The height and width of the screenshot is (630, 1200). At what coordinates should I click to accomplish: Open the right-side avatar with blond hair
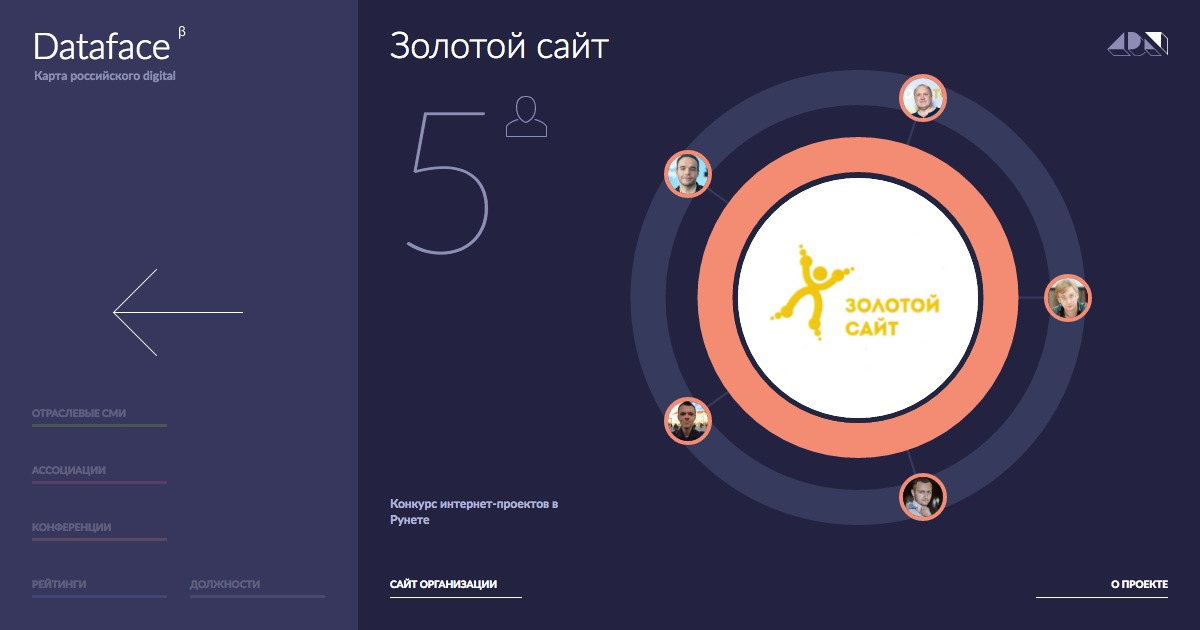point(1067,298)
